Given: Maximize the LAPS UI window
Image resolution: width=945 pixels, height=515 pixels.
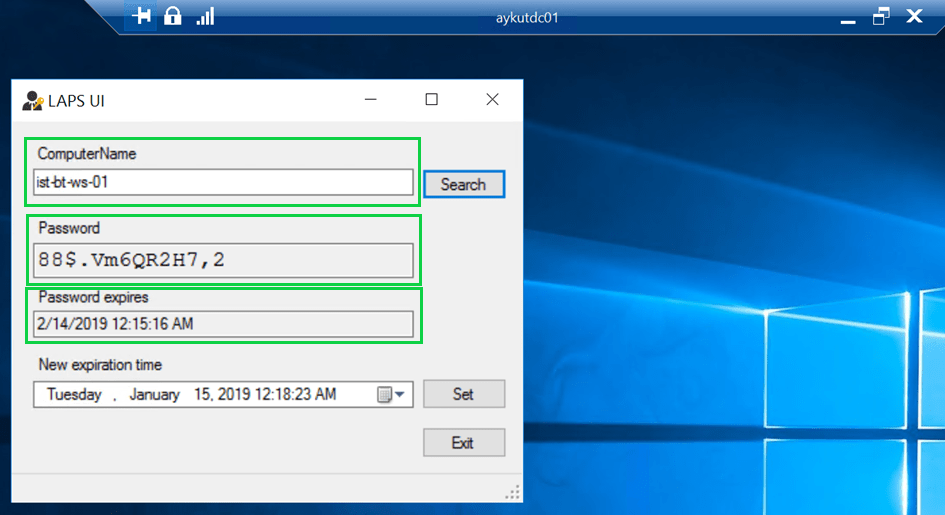Looking at the screenshot, I should pyautogui.click(x=431, y=100).
